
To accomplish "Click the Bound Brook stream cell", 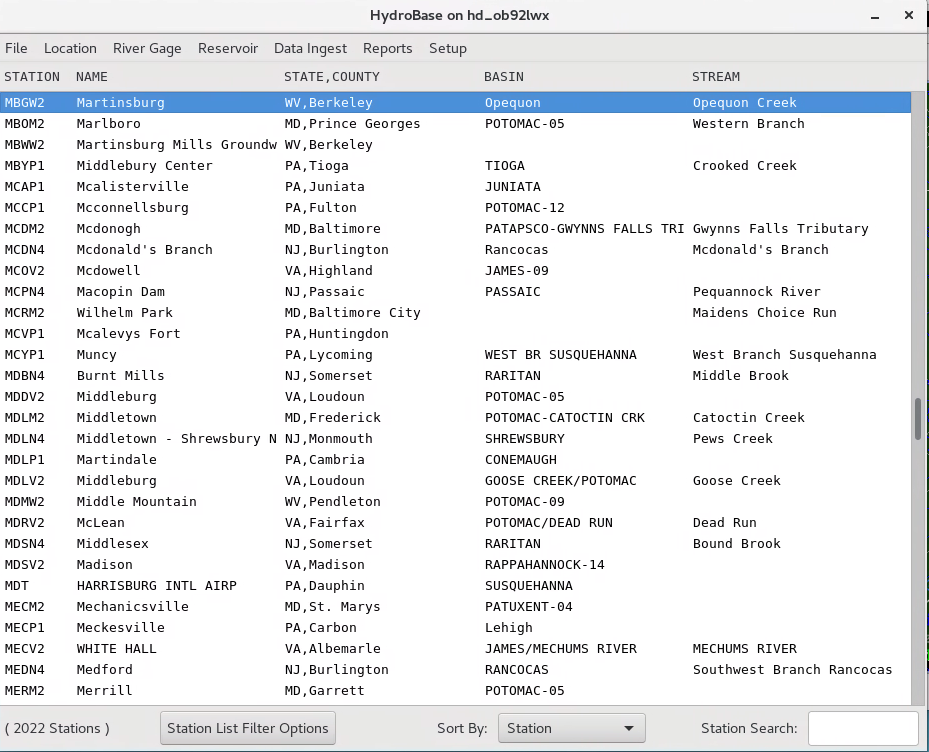I will tap(736, 543).
